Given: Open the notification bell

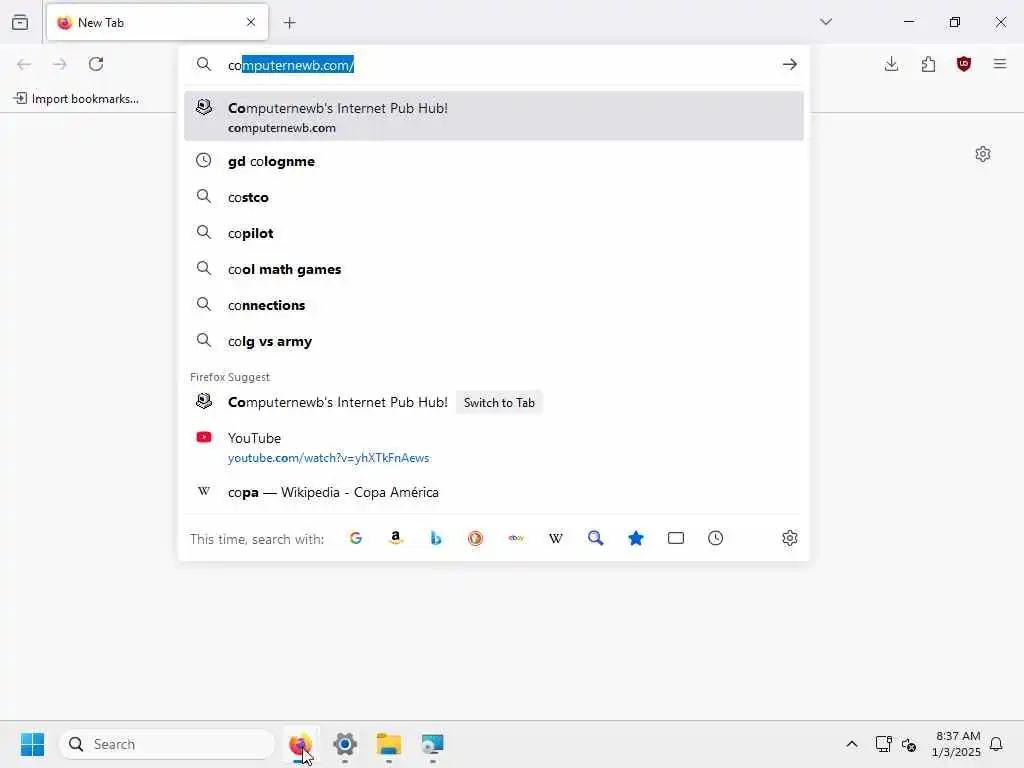Looking at the screenshot, I should point(996,744).
